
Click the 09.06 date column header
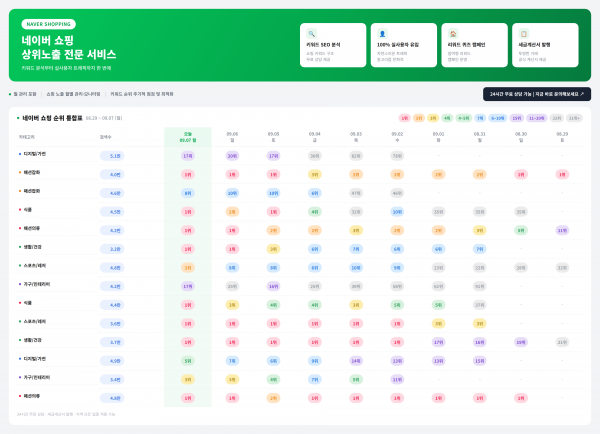tap(232, 137)
